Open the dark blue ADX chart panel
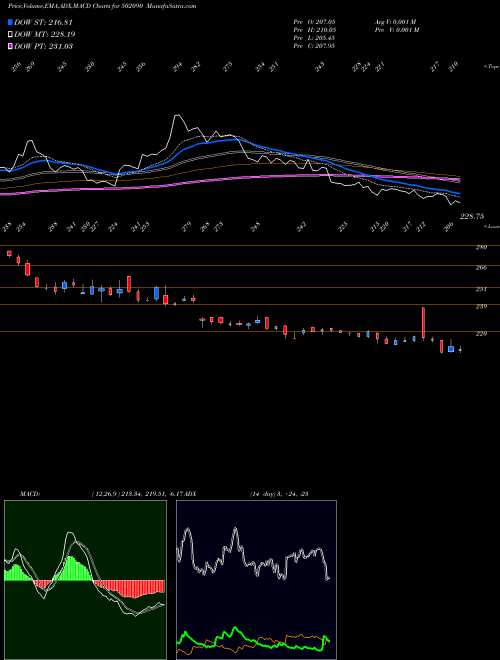 click(x=256, y=580)
